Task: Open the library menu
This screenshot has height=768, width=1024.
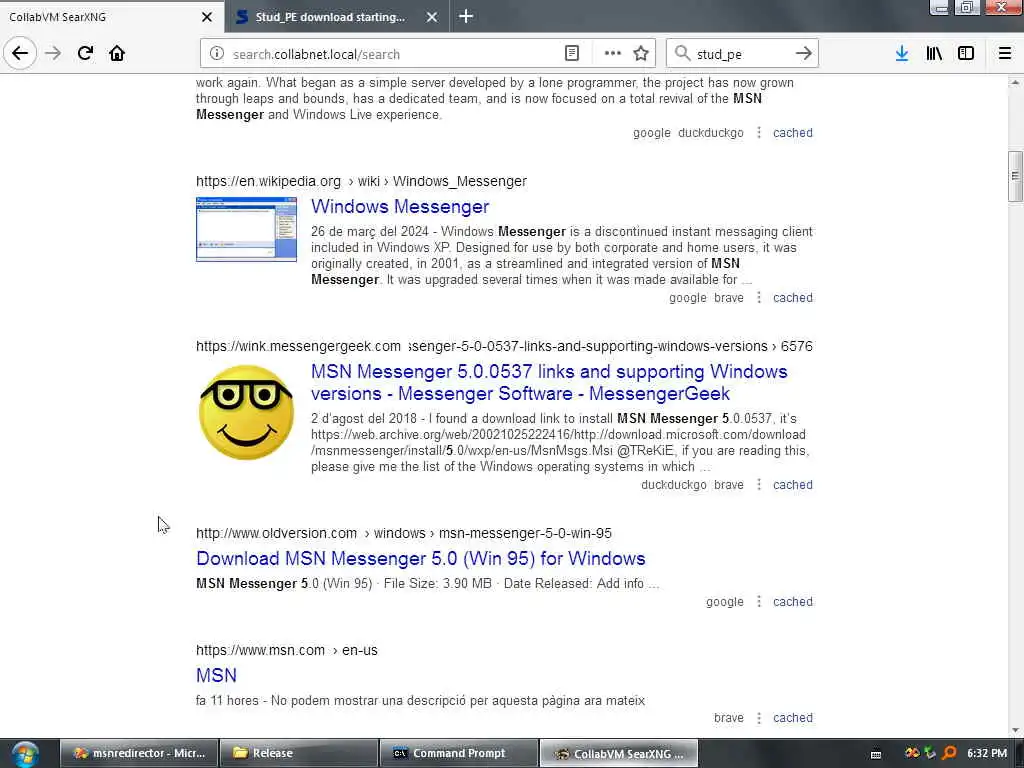Action: pos(934,54)
